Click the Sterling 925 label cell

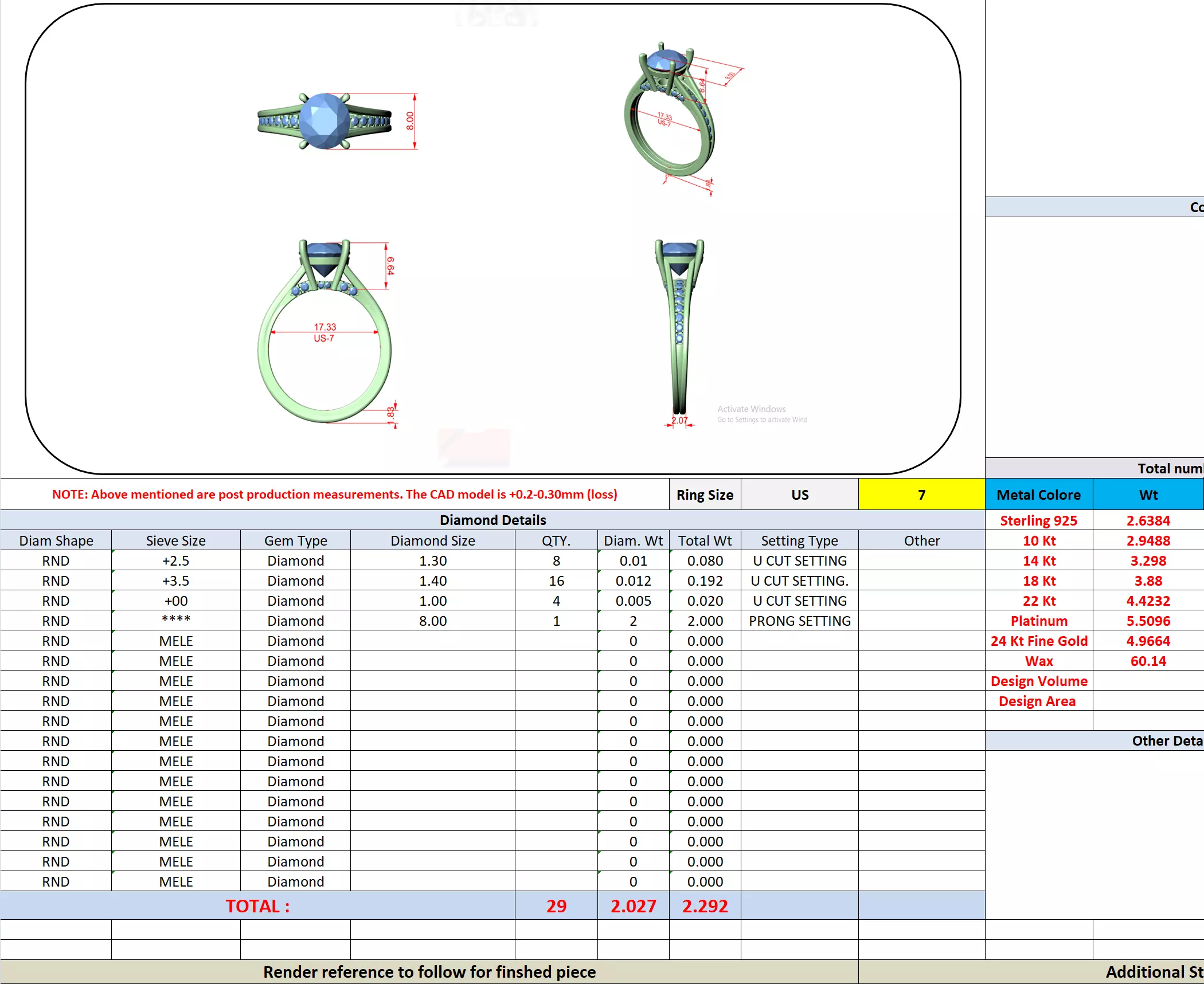[x=1038, y=520]
